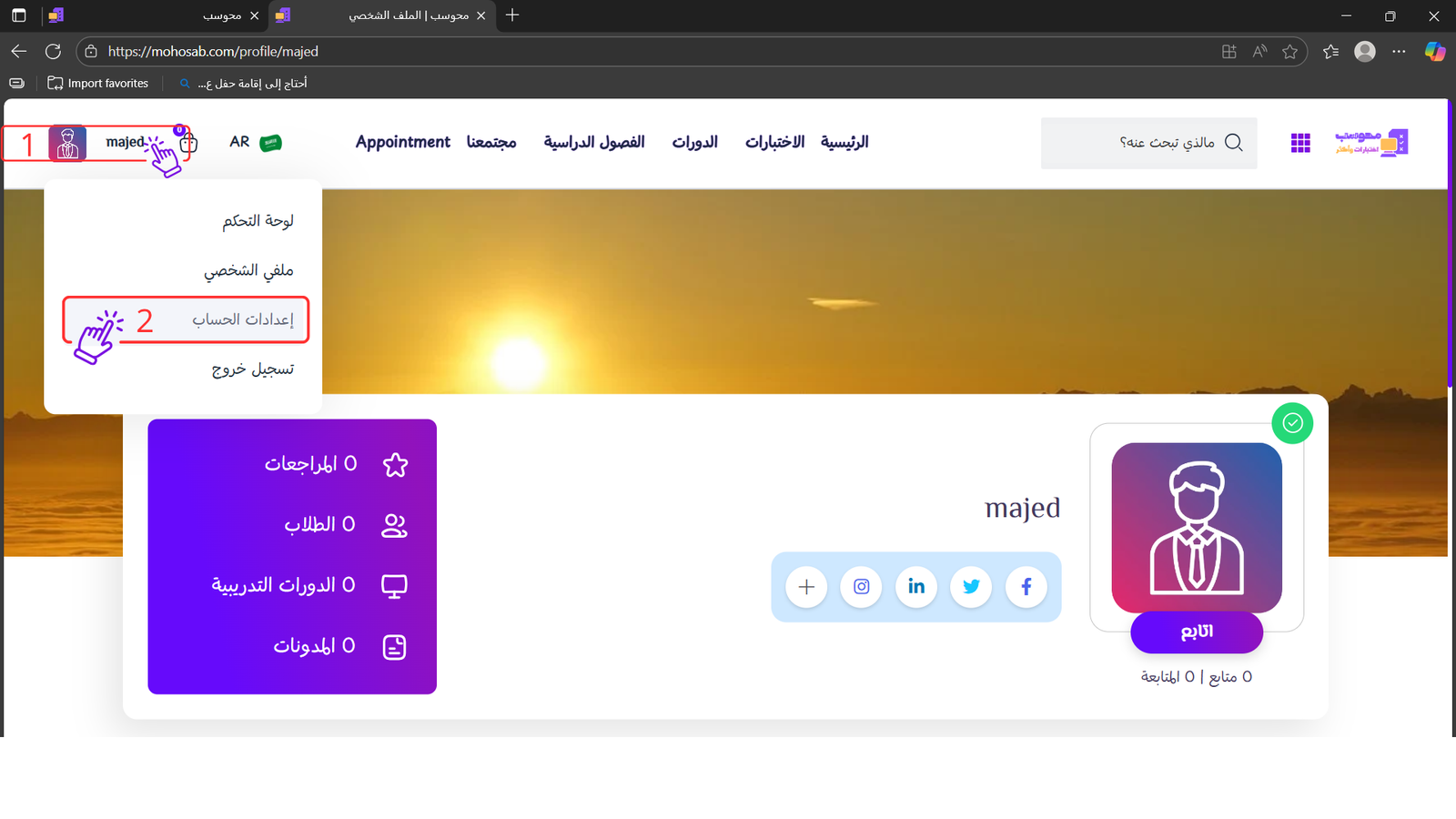Click the Facebook social icon
This screenshot has width=1456, height=819.
point(1026,587)
